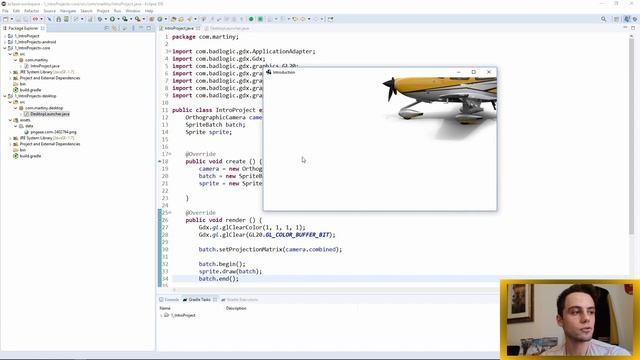This screenshot has width=640, height=360.
Task: Click Collapse All in Package Explorer
Action: [107, 28]
